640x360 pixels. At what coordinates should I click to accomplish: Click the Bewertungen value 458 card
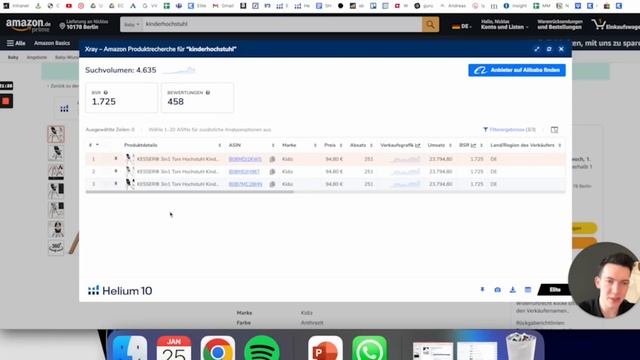[197, 98]
